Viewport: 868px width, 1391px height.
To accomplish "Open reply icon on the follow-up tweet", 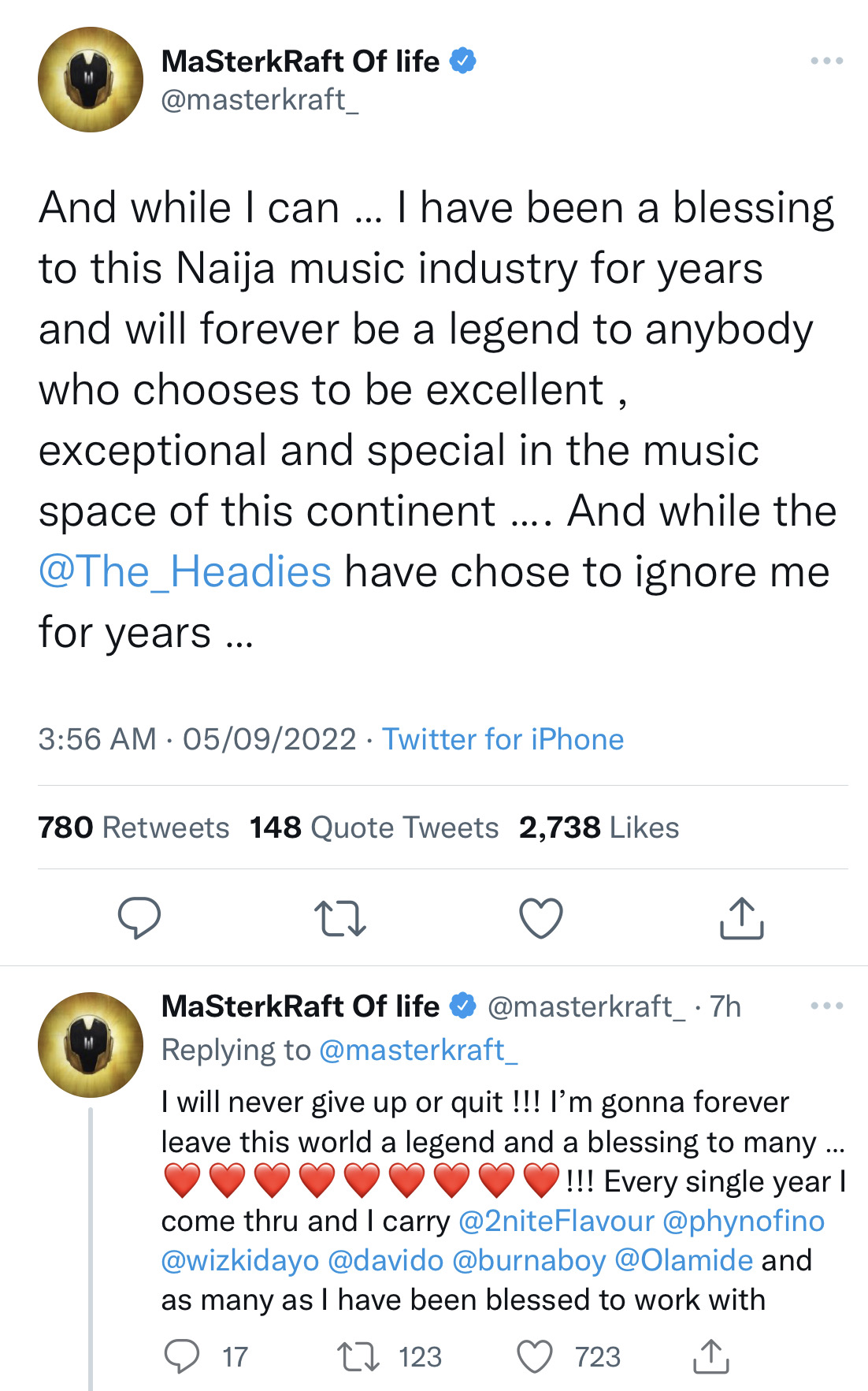I will coord(182,1356).
